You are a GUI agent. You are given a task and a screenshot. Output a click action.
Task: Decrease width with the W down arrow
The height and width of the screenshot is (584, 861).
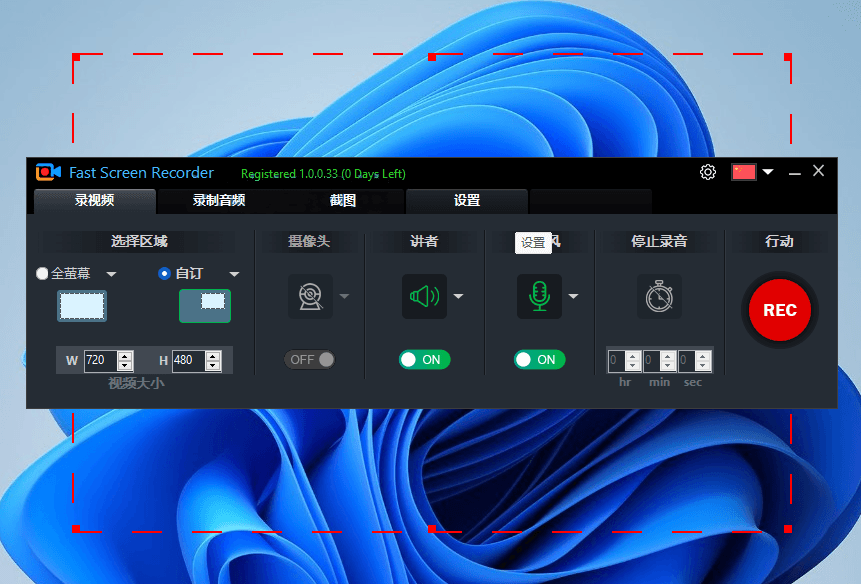tap(125, 366)
